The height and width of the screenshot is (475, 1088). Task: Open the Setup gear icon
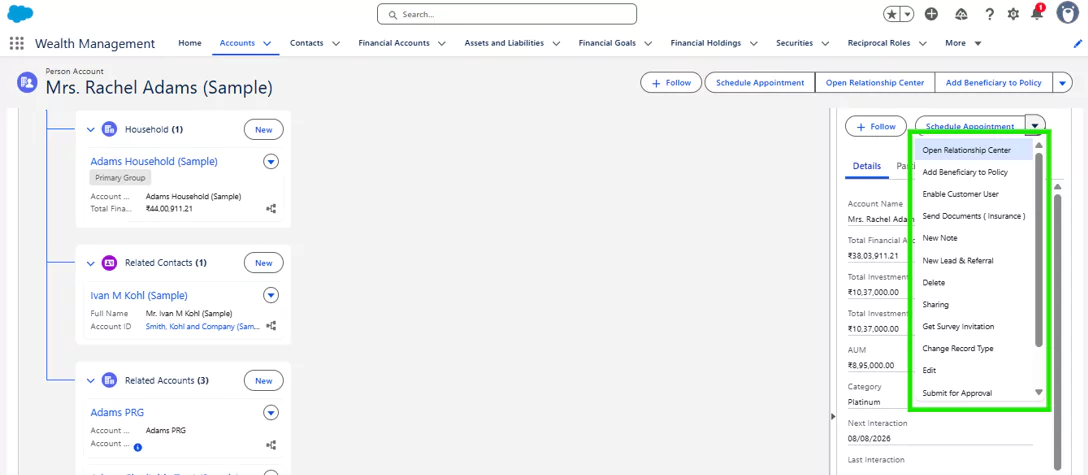(1013, 14)
